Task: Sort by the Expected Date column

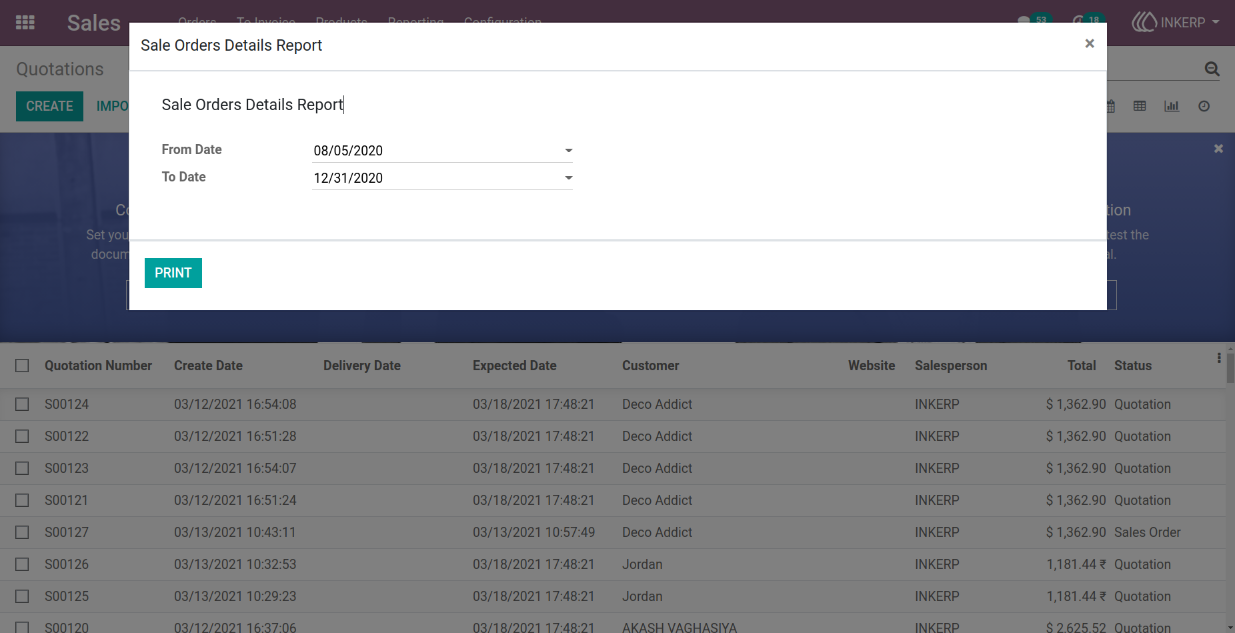Action: tap(515, 366)
